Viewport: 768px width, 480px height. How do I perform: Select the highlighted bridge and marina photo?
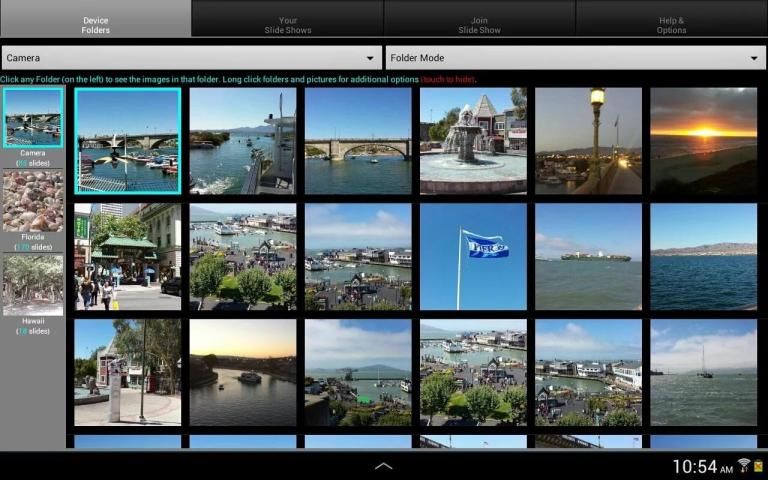tap(128, 141)
